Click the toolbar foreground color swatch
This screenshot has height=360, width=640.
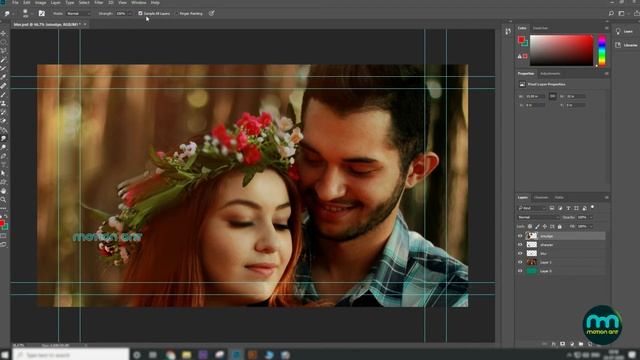[2, 223]
